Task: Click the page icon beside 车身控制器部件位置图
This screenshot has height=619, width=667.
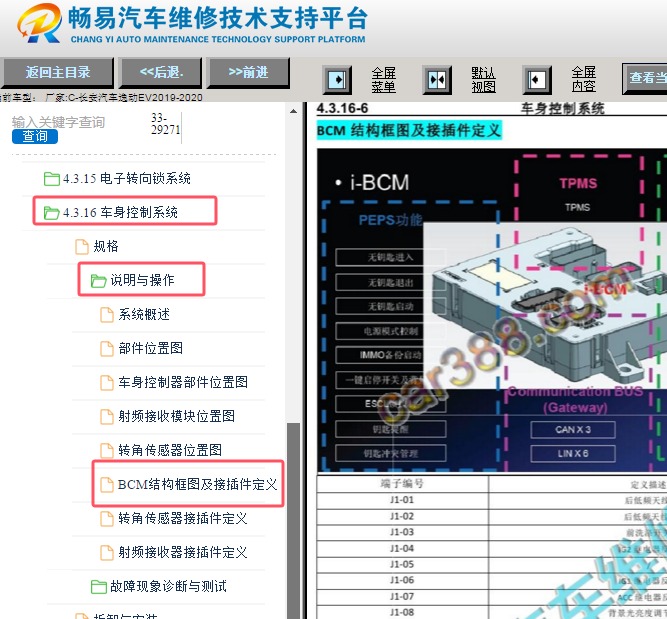Action: click(x=107, y=382)
